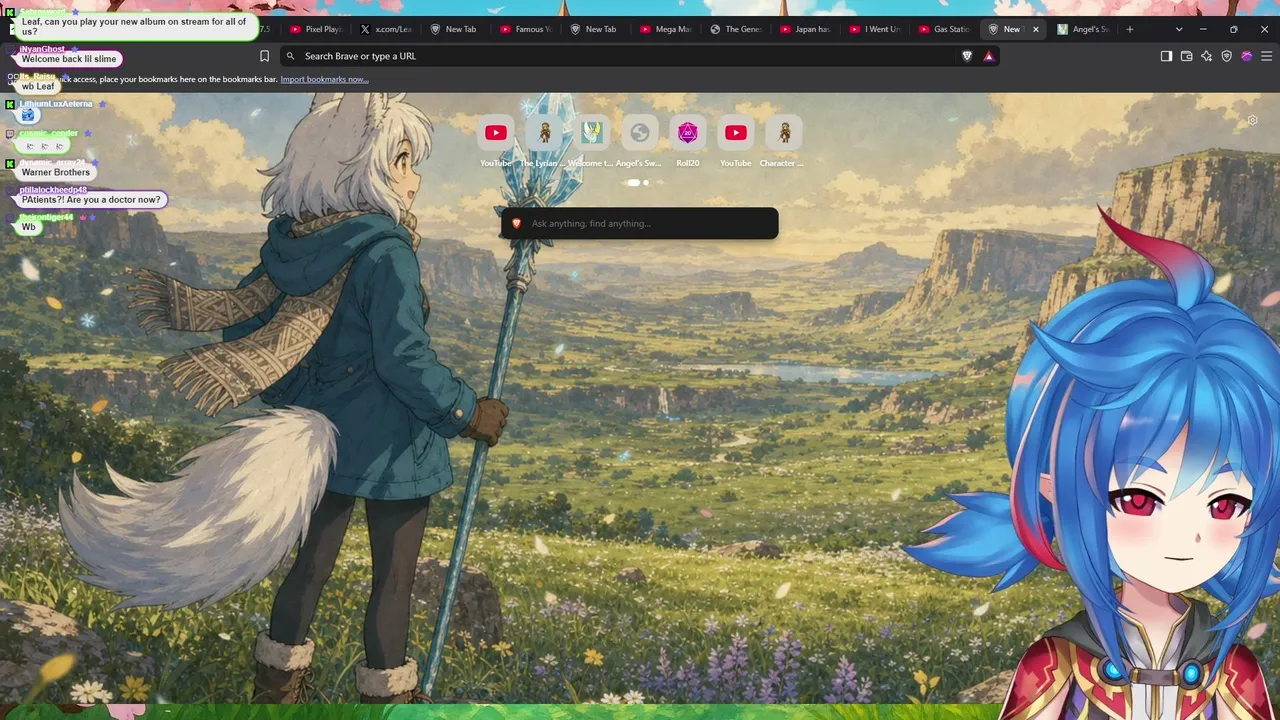Switch to the Pixel Playb tab
The height and width of the screenshot is (720, 1280).
(314, 29)
